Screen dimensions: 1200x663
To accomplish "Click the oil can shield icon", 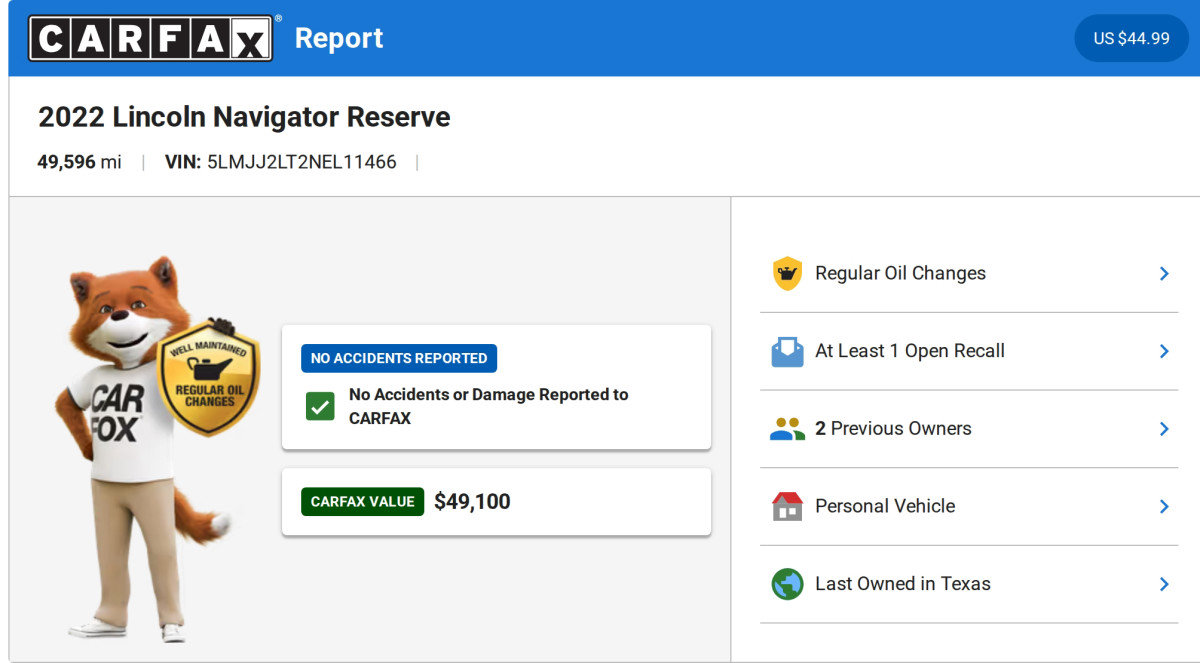I will (x=787, y=273).
